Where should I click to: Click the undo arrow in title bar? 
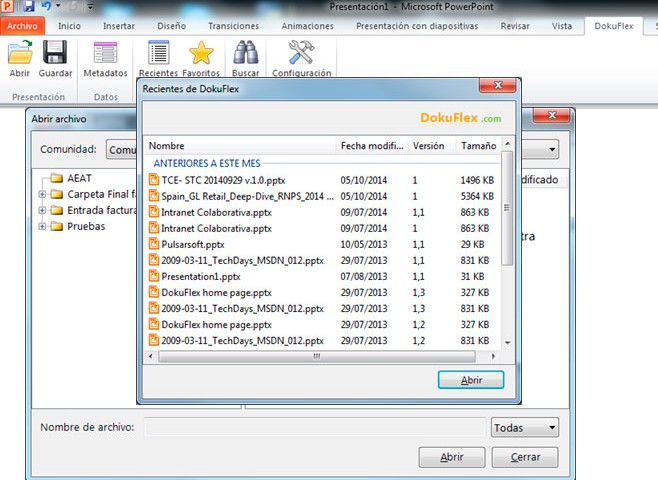click(47, 6)
